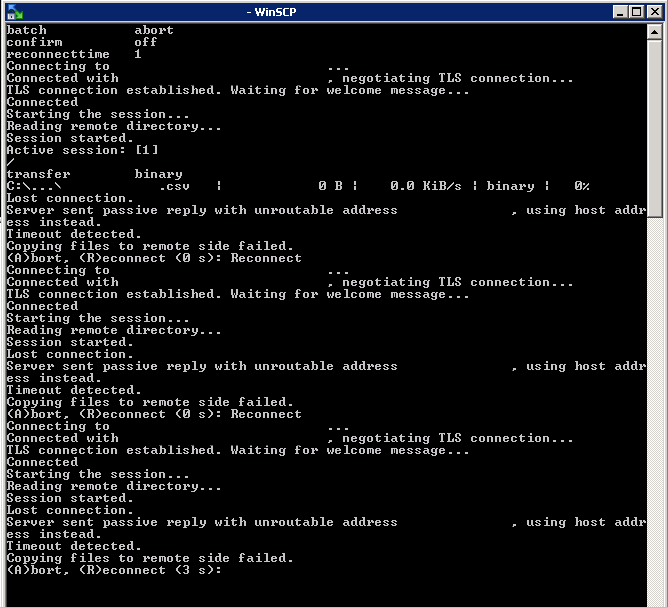Click the scrollbar up arrow
Image resolution: width=668 pixels, height=608 pixels.
click(x=655, y=32)
